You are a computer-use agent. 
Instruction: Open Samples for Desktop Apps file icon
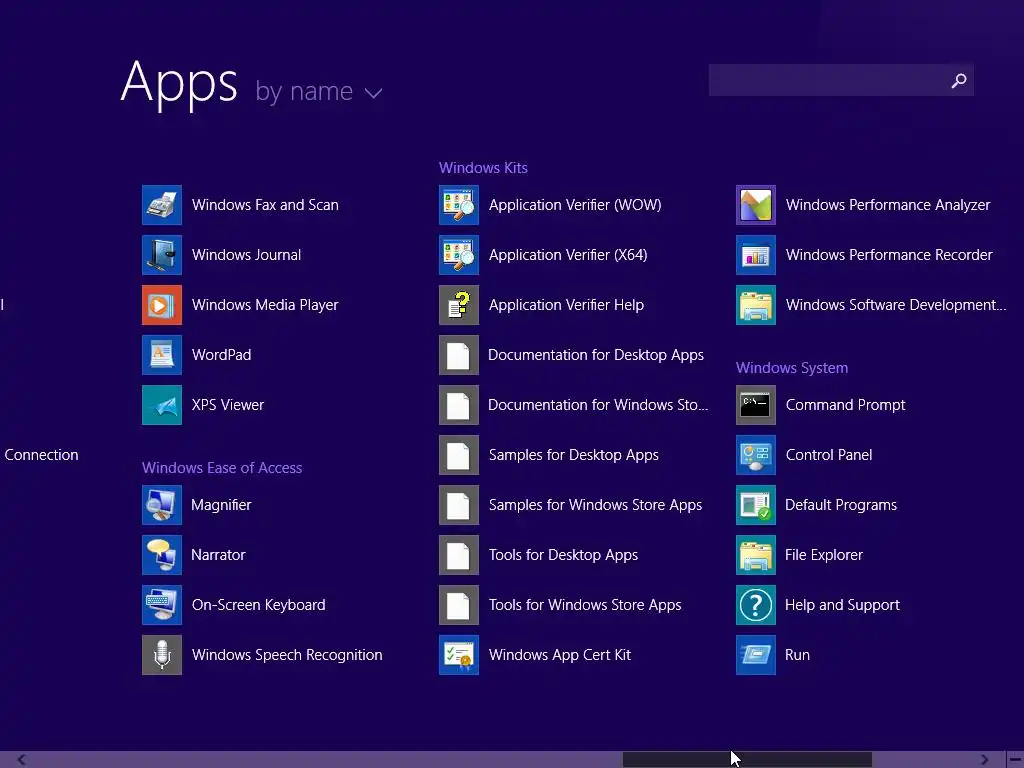coord(459,455)
